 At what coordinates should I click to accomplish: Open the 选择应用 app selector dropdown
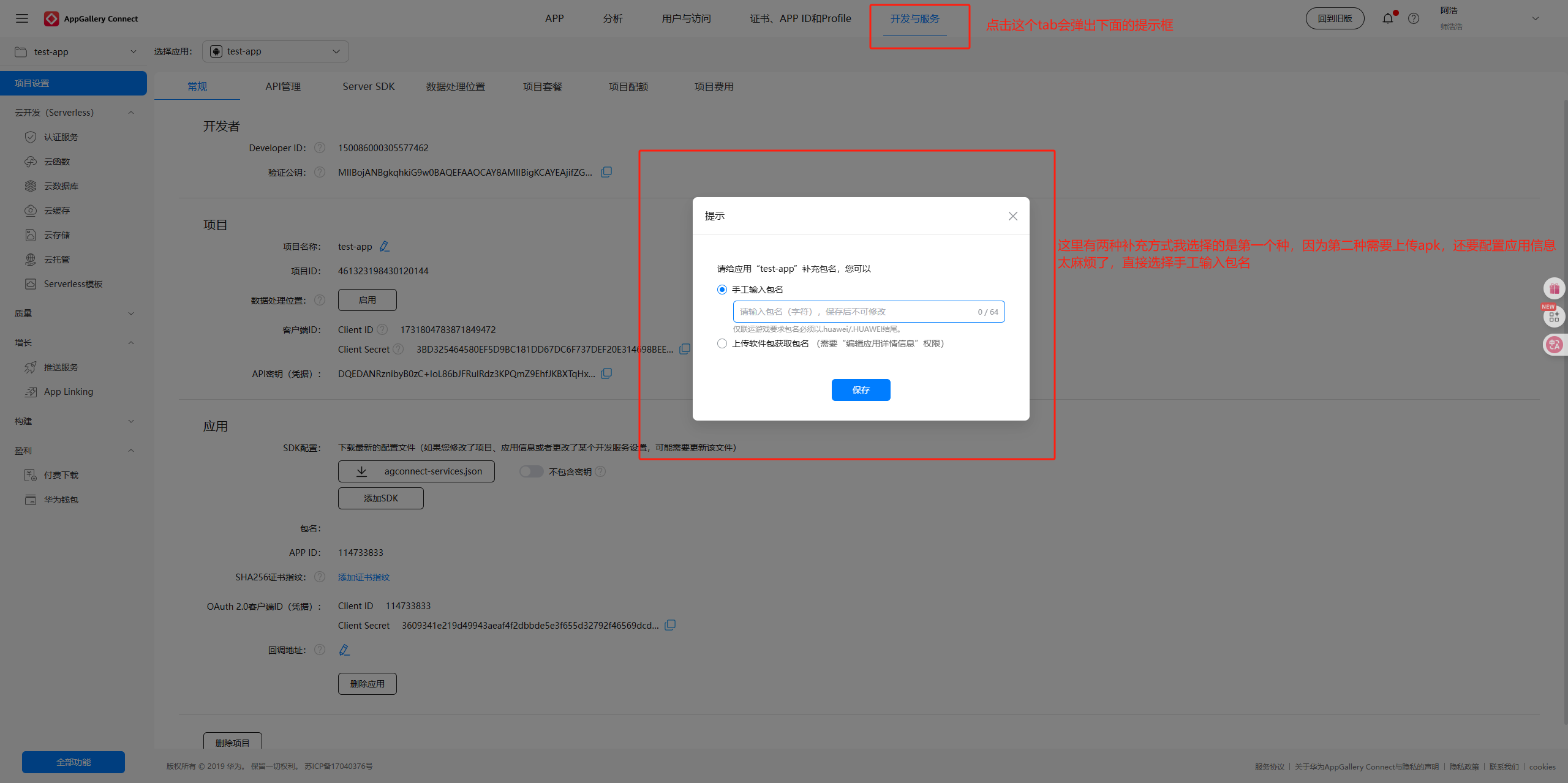click(276, 51)
